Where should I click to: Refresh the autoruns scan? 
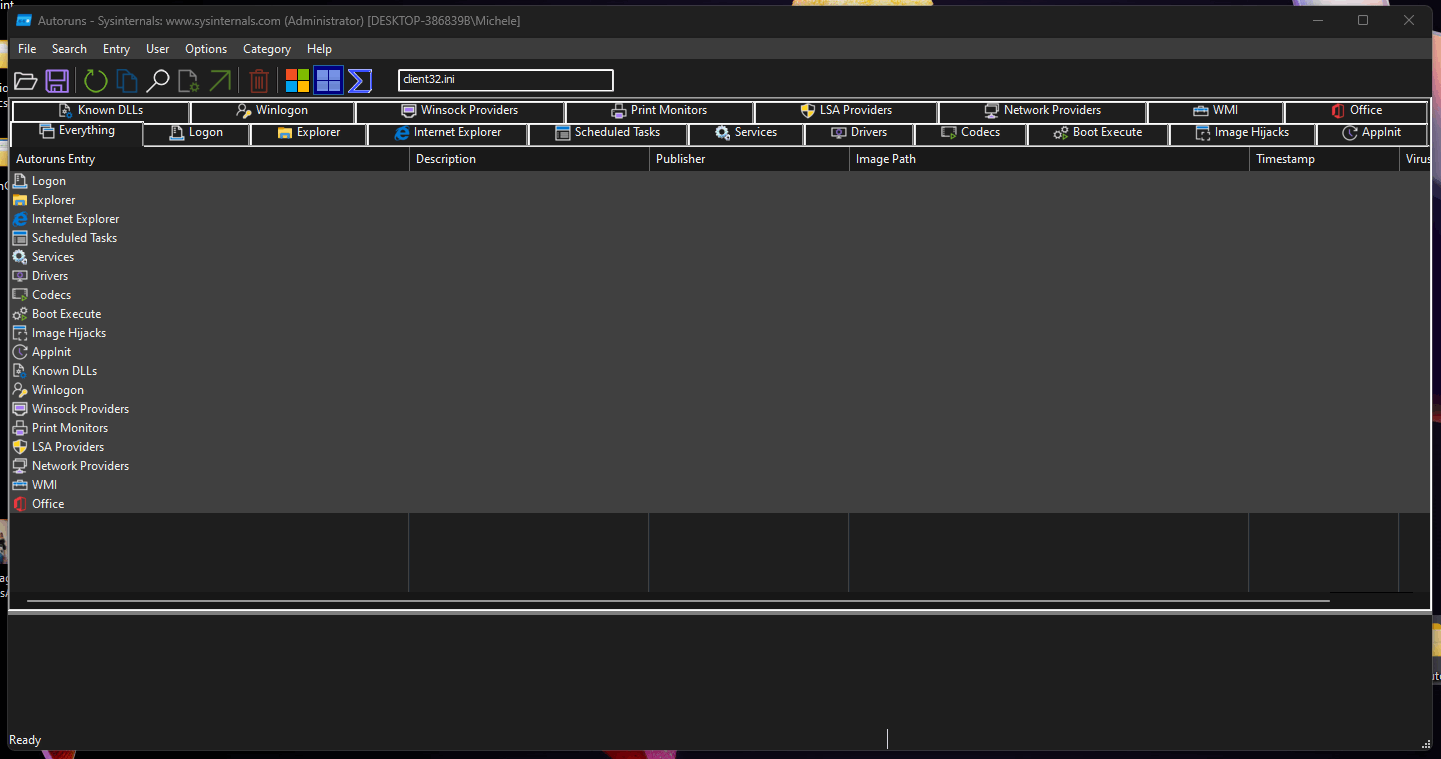point(95,80)
